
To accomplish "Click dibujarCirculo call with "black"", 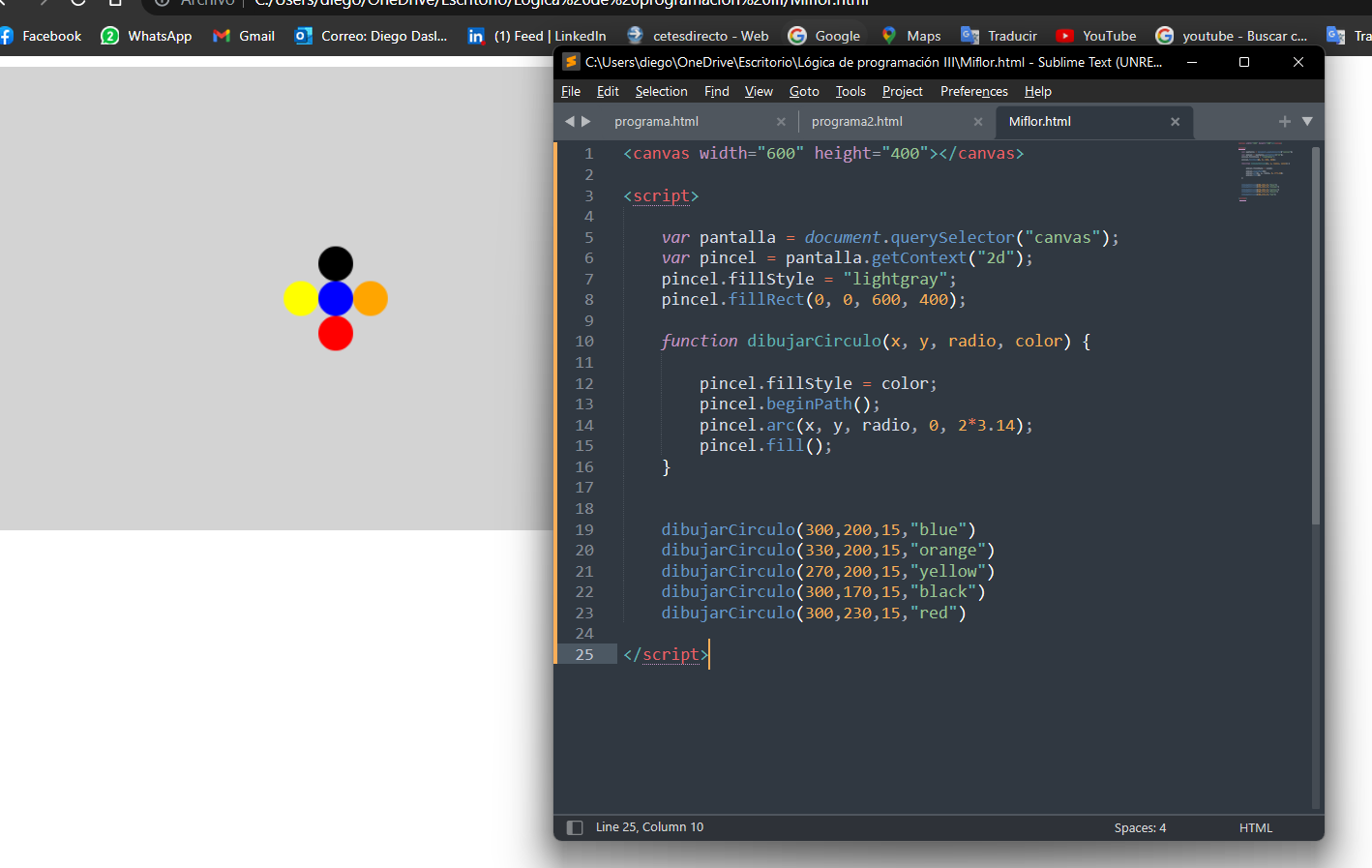I will pyautogui.click(x=823, y=592).
